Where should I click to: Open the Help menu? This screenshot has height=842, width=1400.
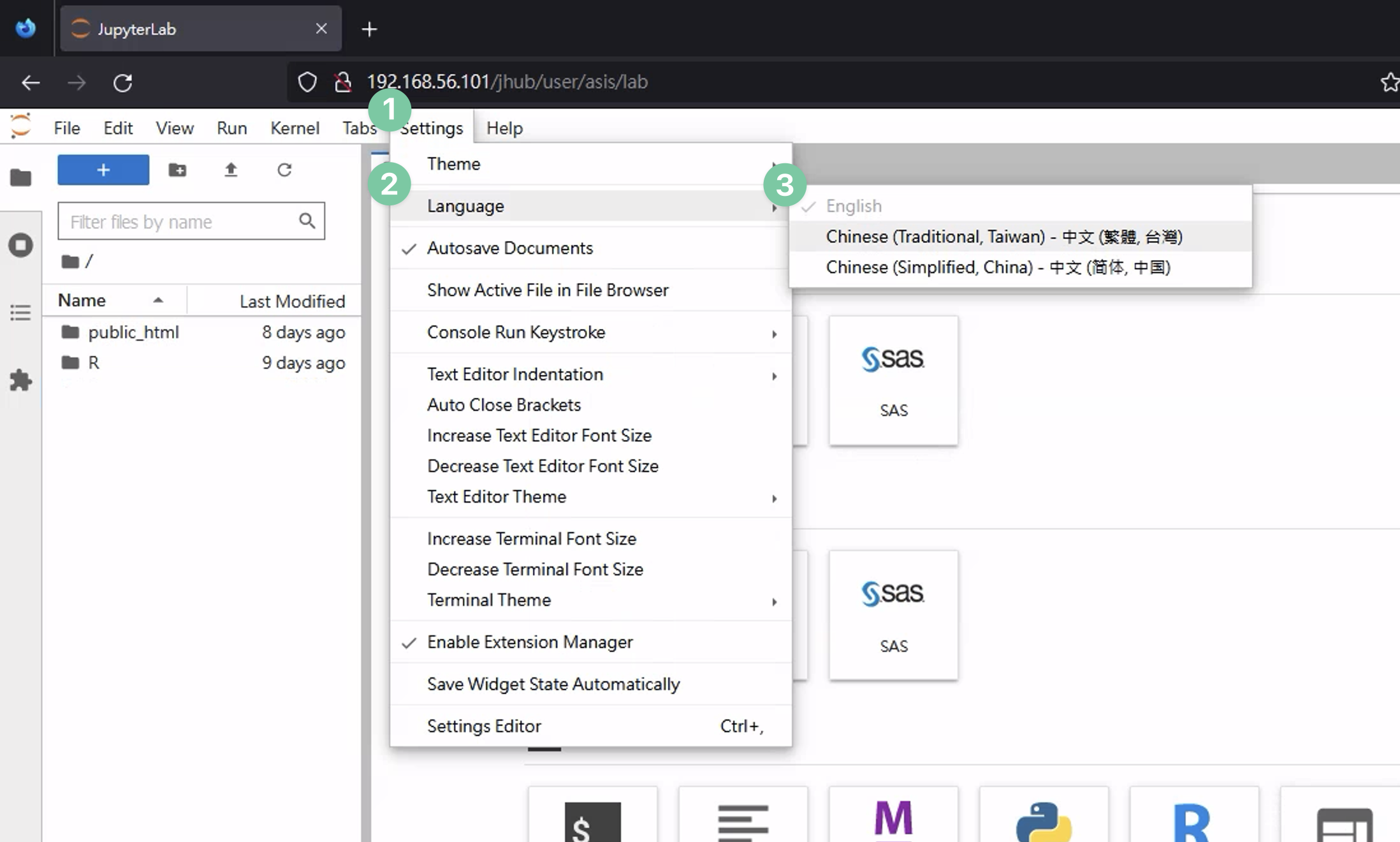[x=504, y=128]
